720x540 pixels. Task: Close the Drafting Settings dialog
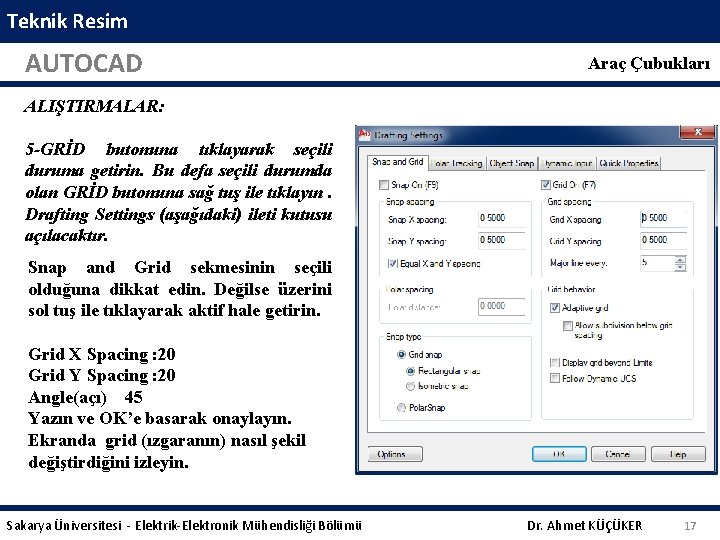click(697, 132)
